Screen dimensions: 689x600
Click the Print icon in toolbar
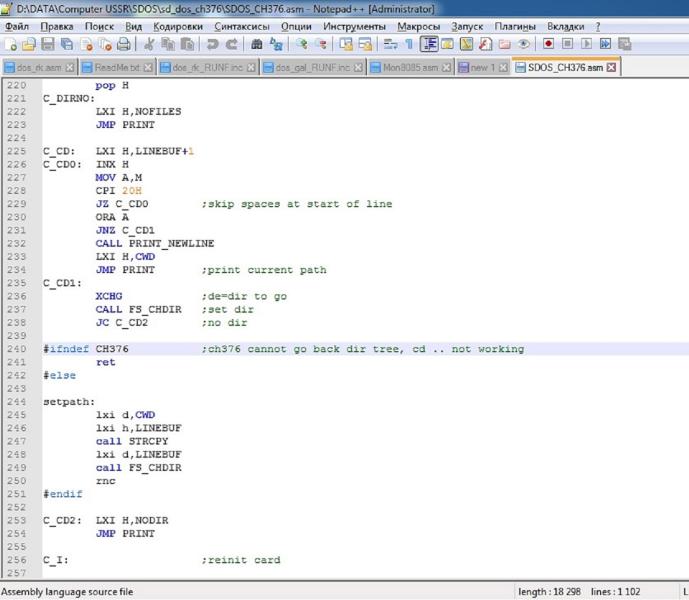123,45
